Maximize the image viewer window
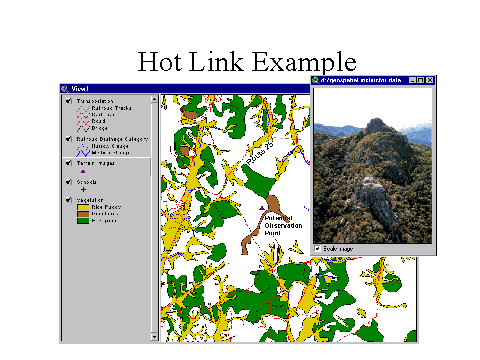Image resolution: width=480 pixels, height=360 pixels. point(421,80)
